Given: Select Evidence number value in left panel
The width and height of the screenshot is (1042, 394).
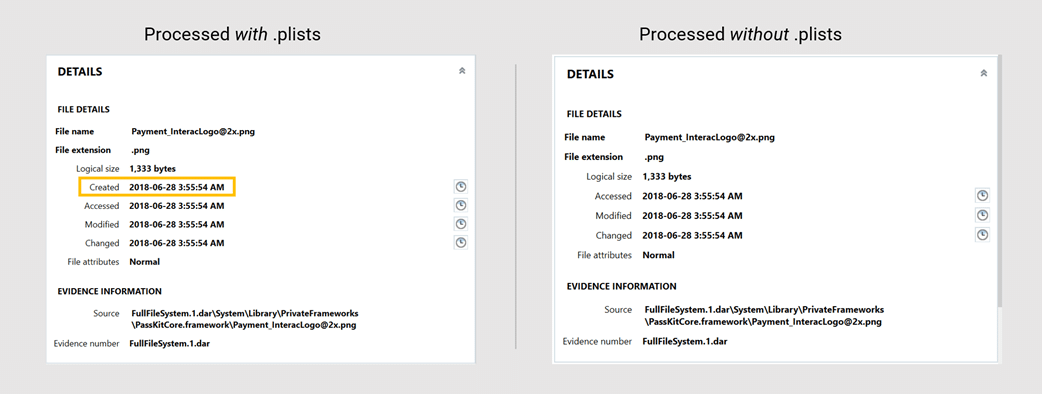Looking at the screenshot, I should click(169, 344).
